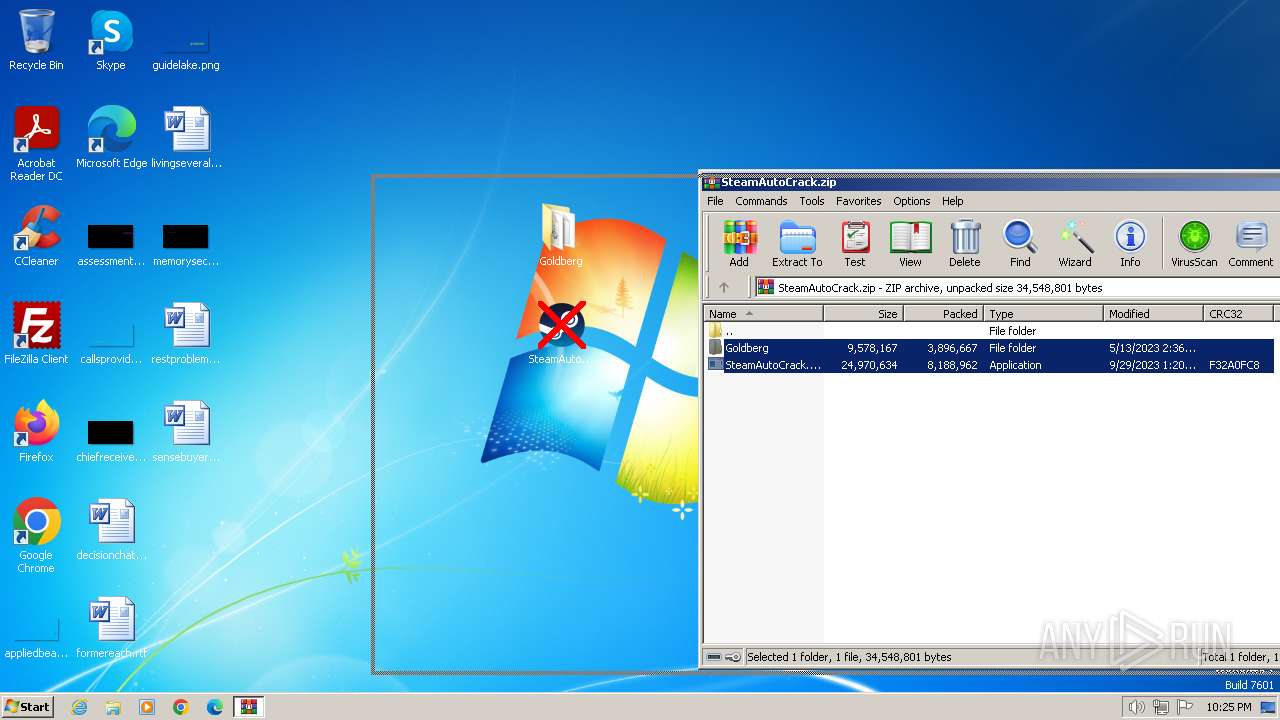Click the Delete trash icon in WinRAR

965,244
